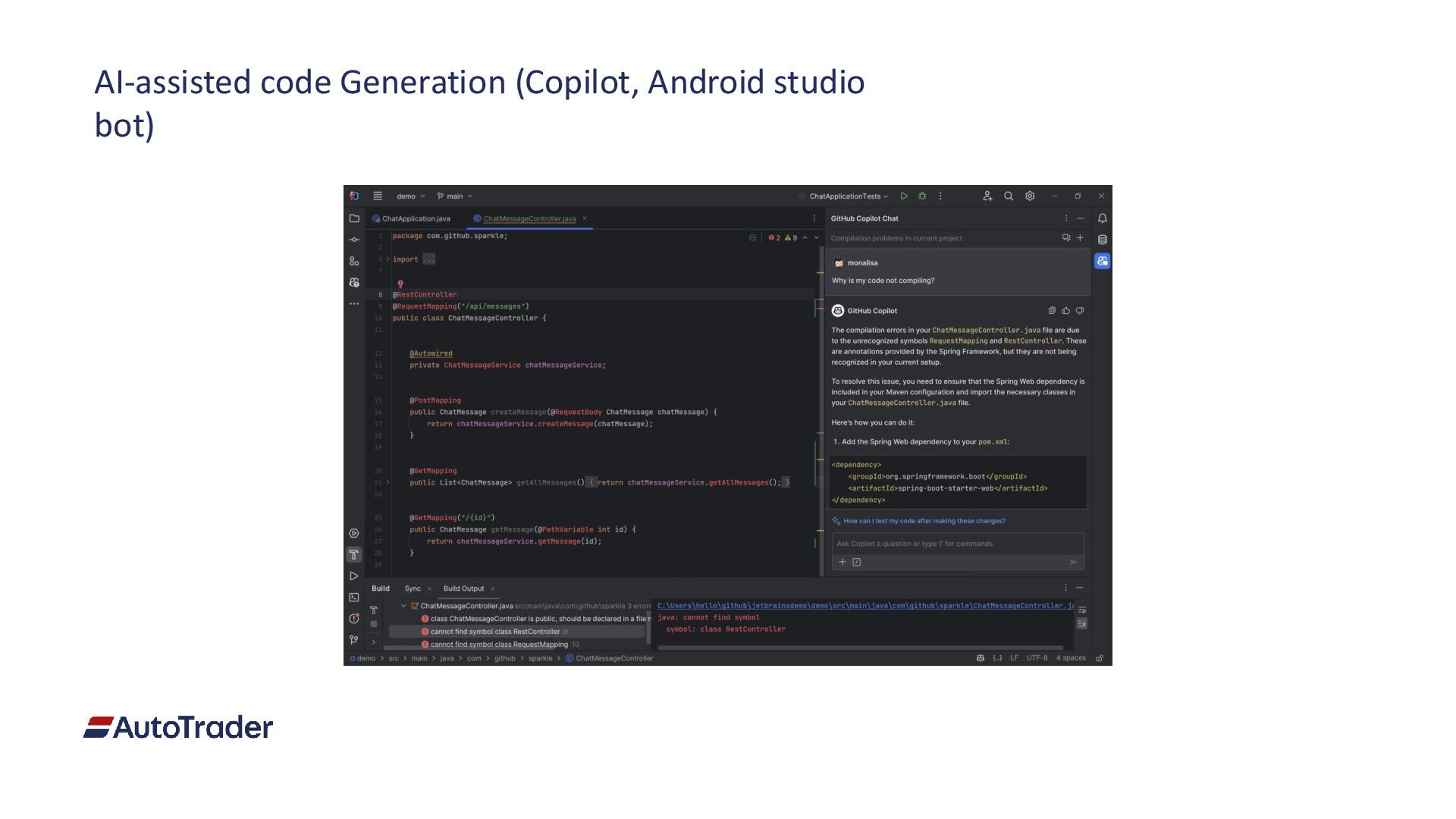Select the Build Output tab
This screenshot has width=1456, height=819.
point(463,588)
